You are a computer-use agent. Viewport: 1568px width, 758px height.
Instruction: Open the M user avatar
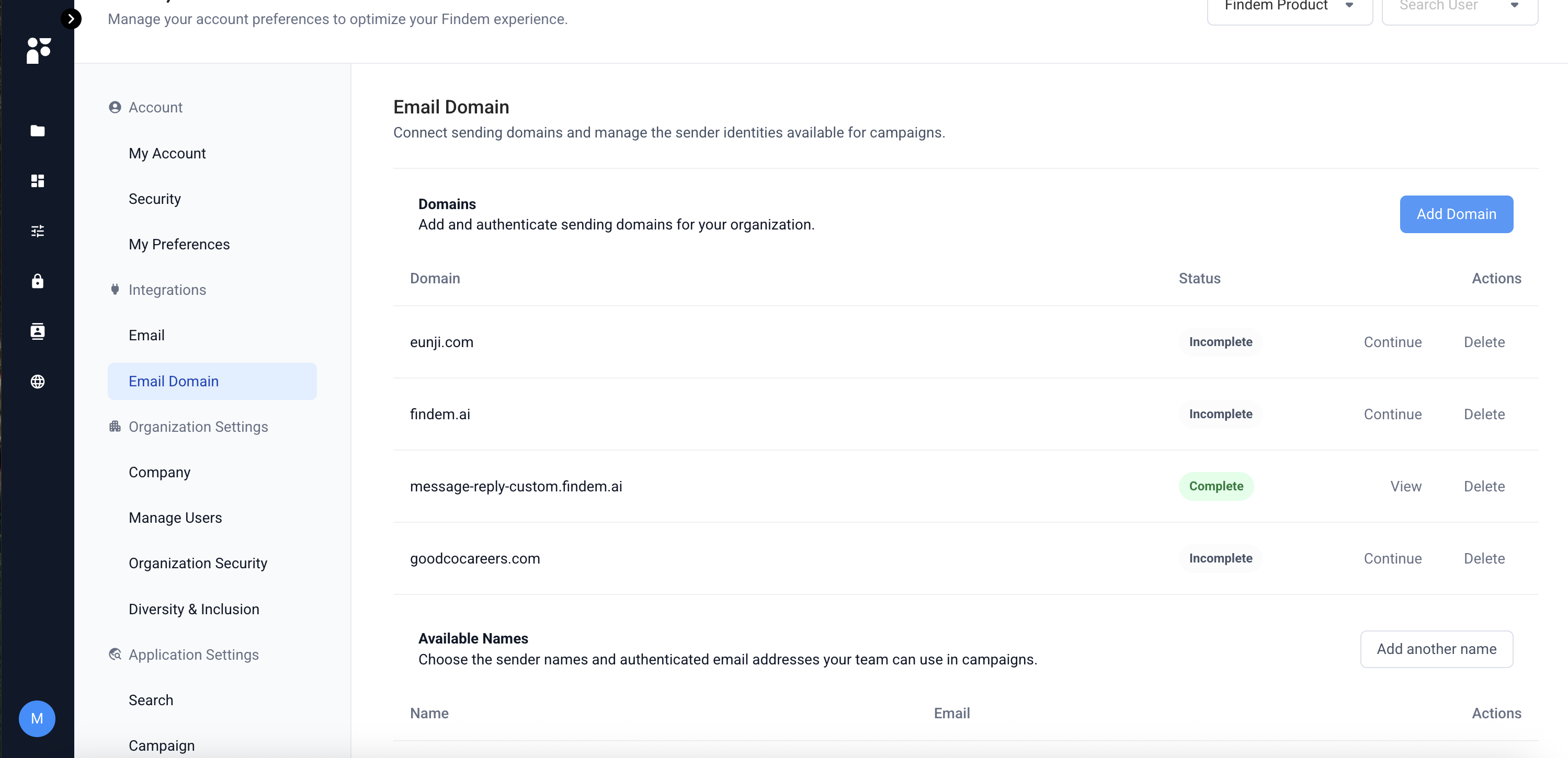click(x=37, y=718)
